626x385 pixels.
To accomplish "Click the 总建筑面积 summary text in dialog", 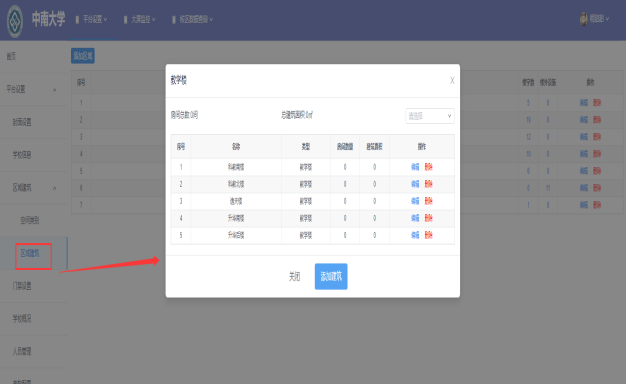I will (297, 115).
